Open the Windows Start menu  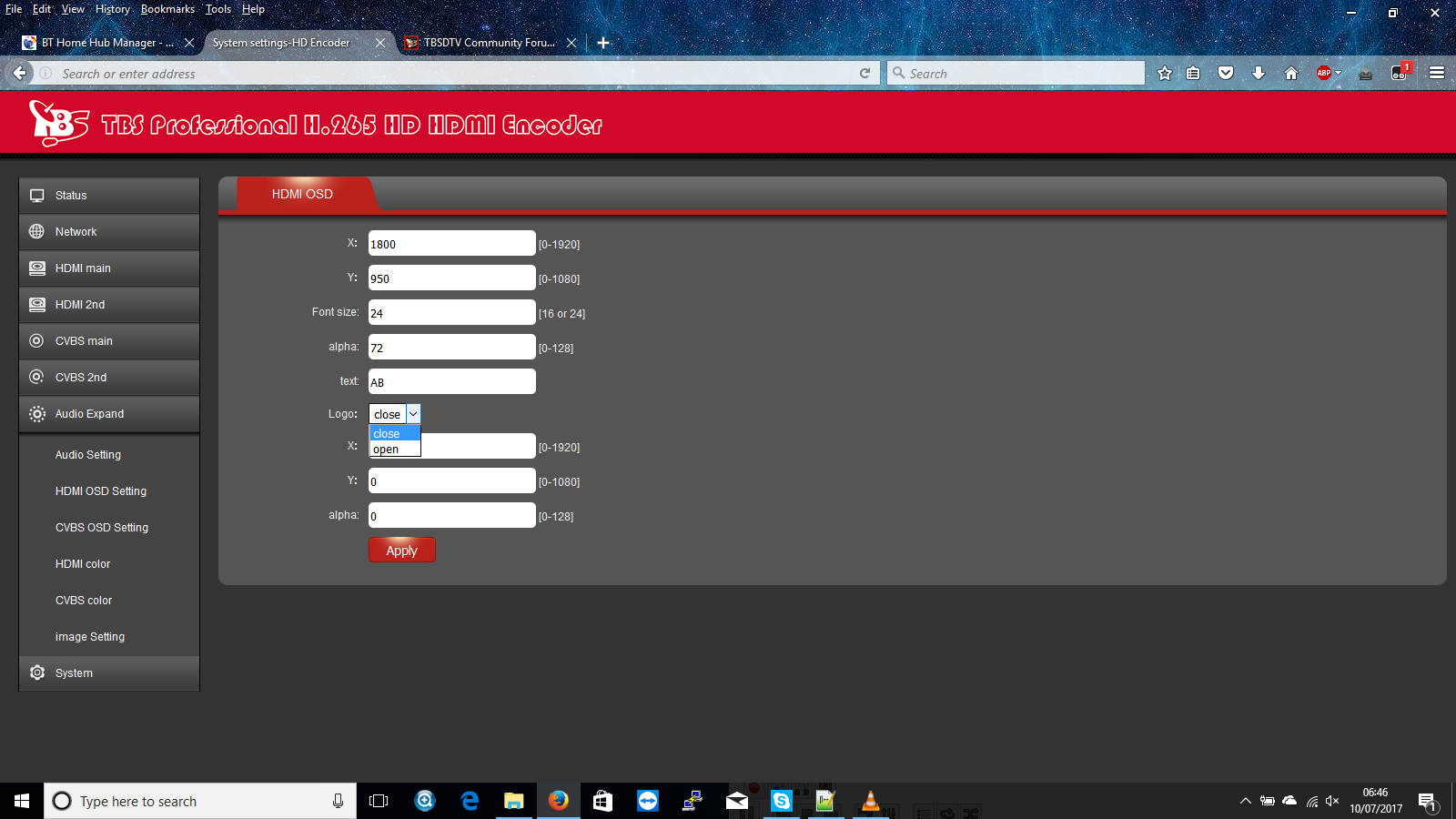pyautogui.click(x=22, y=801)
